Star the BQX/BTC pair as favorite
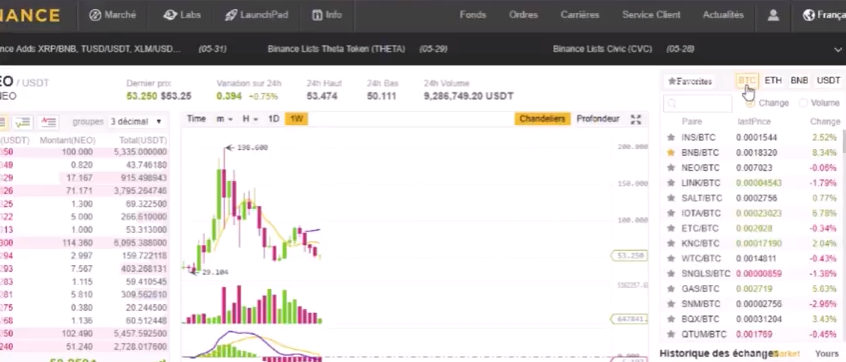 (671, 319)
